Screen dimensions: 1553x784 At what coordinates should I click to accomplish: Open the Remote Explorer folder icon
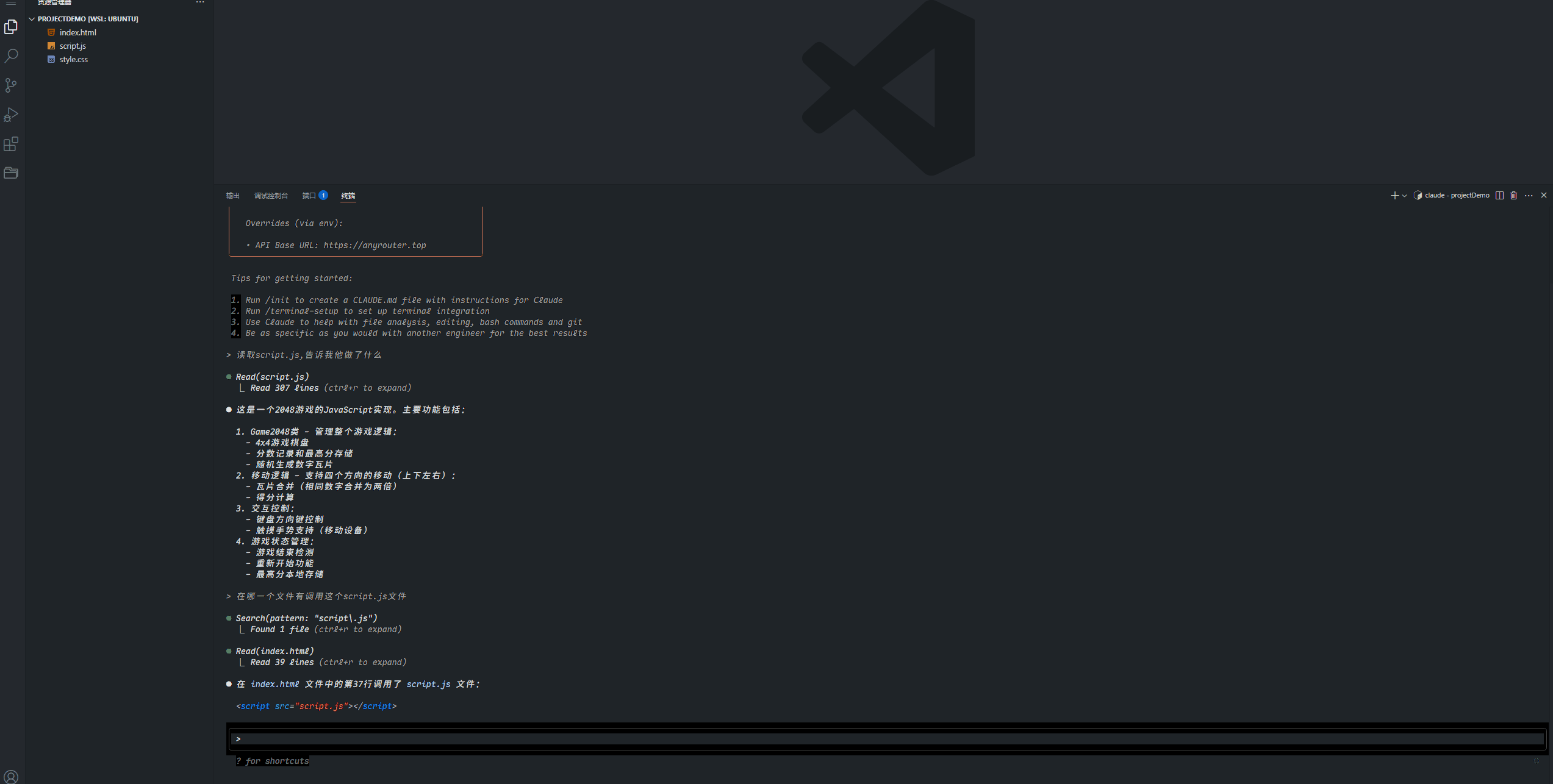click(x=11, y=173)
